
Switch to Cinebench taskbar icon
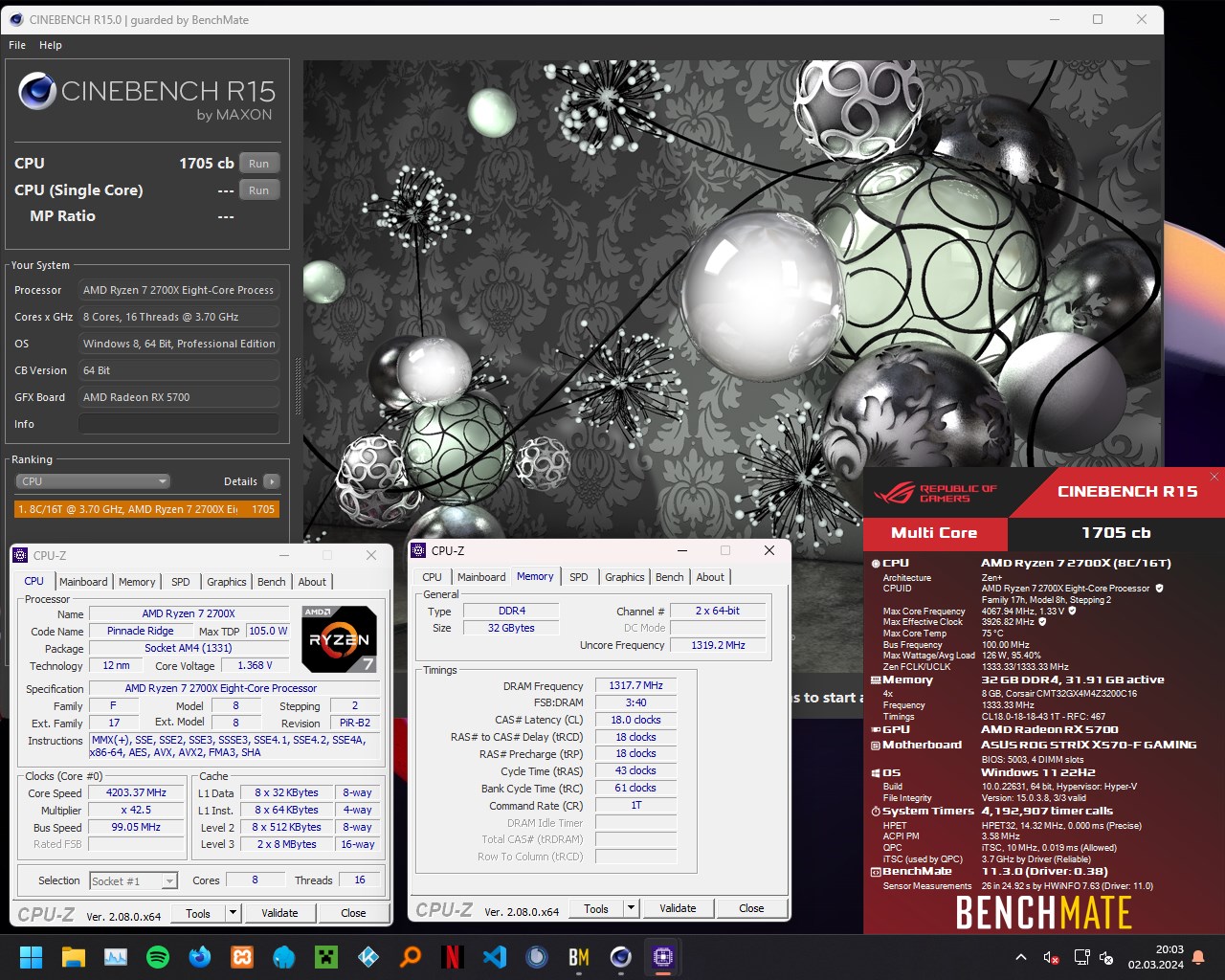621,956
